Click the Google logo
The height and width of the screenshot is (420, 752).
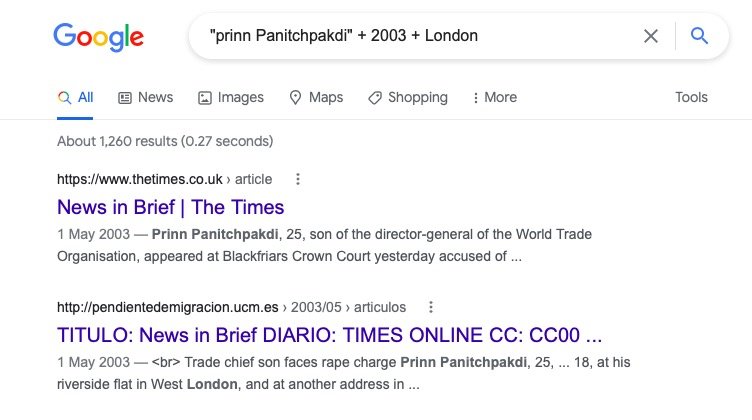click(98, 37)
